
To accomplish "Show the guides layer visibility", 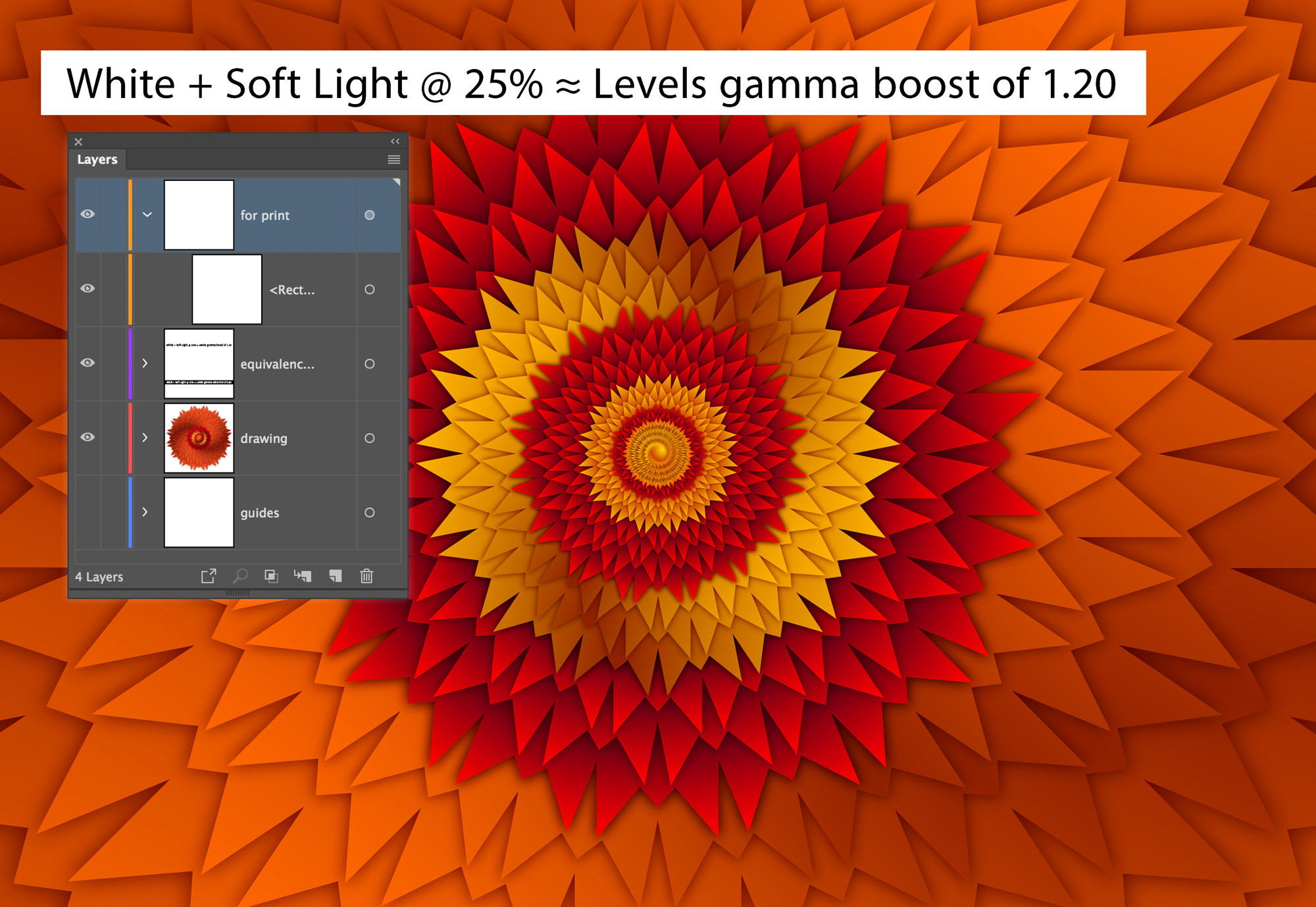I will pos(88,512).
